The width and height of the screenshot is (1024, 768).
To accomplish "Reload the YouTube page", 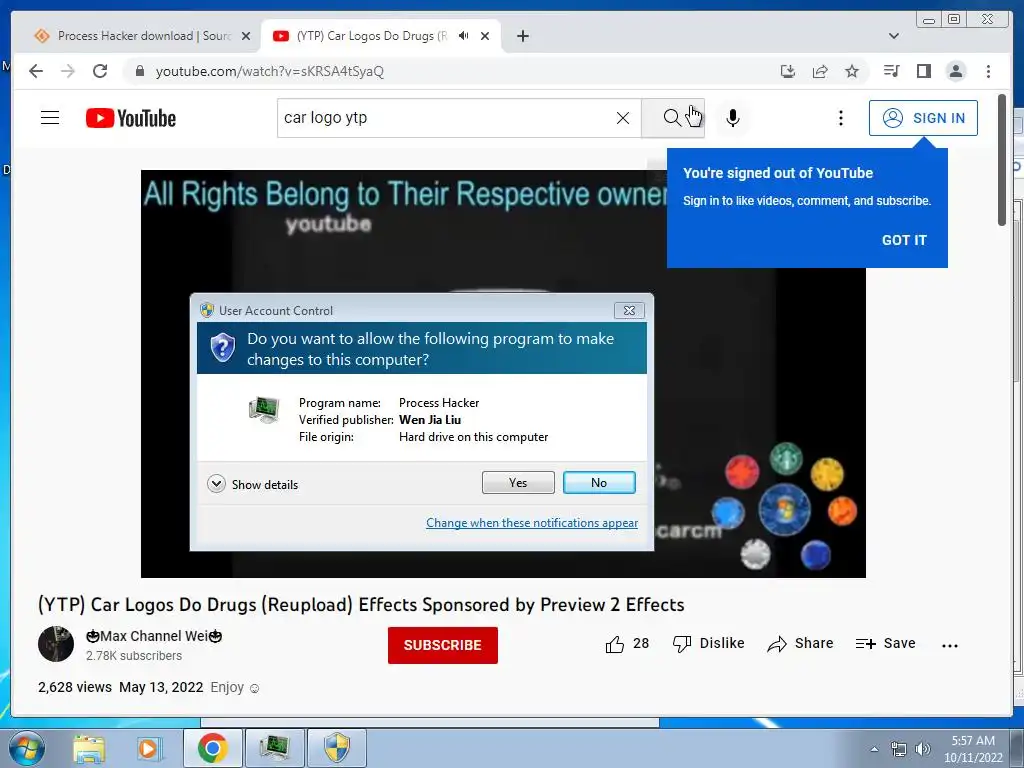I will tap(100, 71).
